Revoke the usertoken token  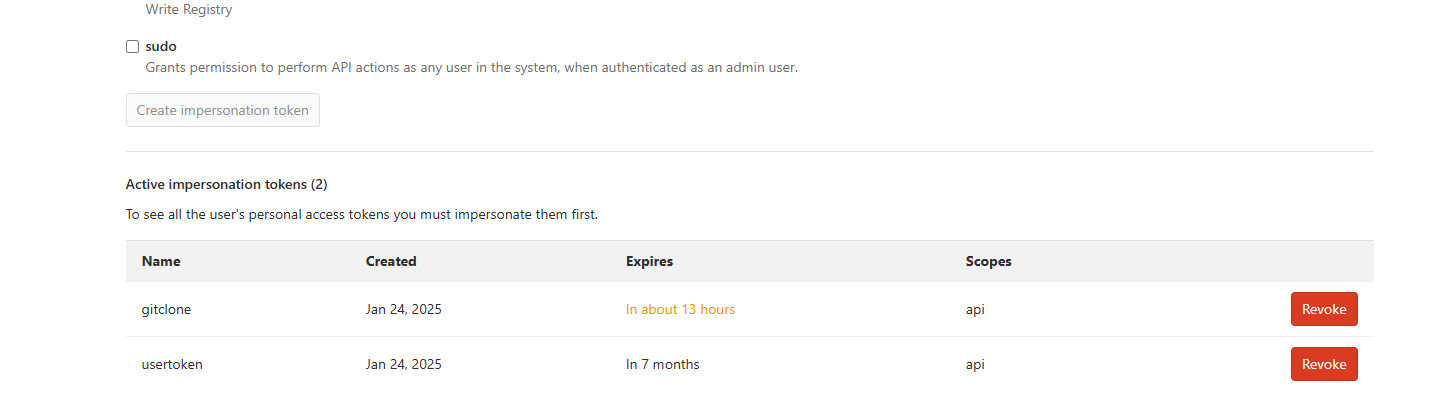(1323, 364)
